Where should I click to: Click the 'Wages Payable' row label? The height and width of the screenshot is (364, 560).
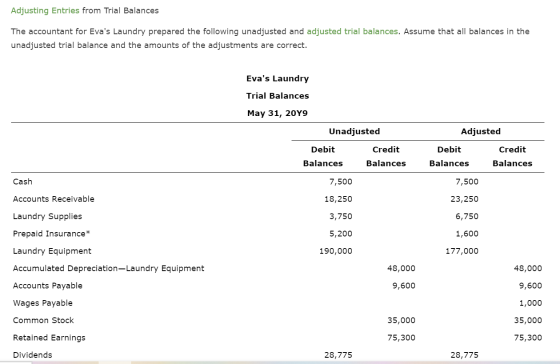pyautogui.click(x=43, y=303)
